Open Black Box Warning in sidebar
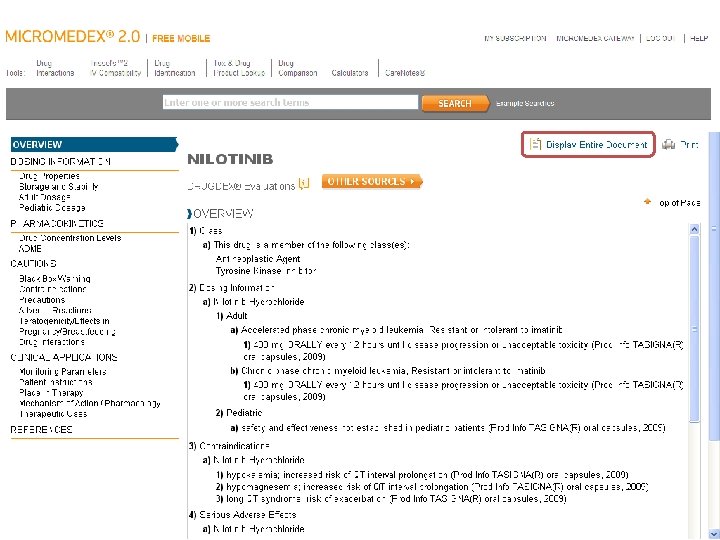Viewport: 720px width, 540px height. (55, 279)
